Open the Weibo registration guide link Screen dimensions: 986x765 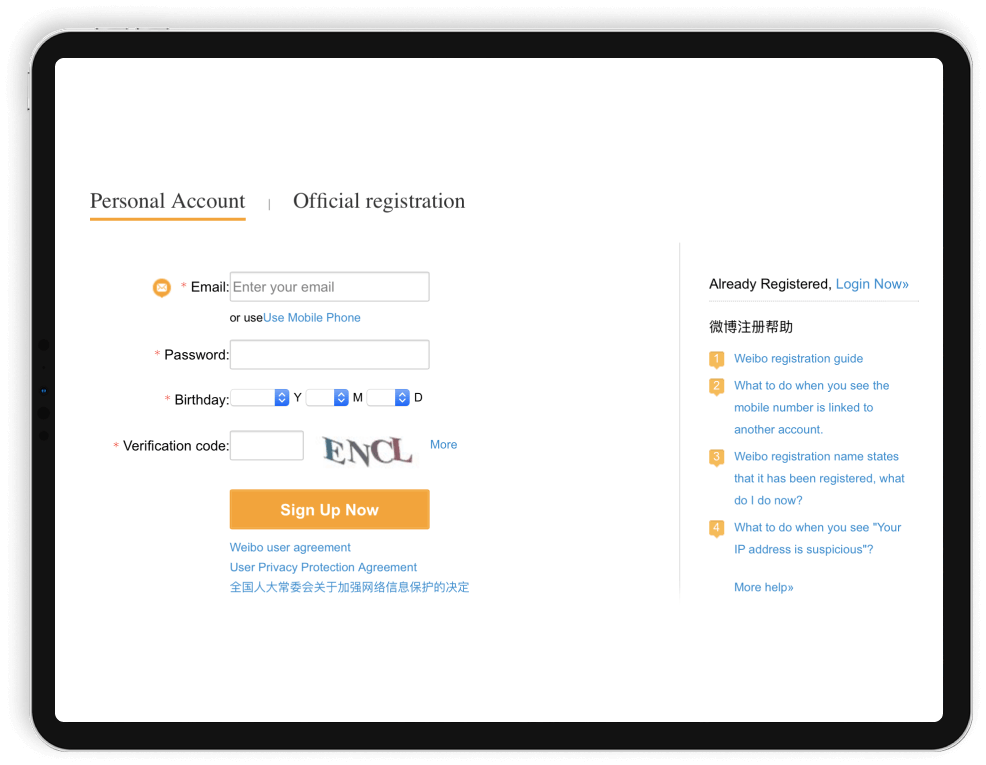tap(799, 358)
